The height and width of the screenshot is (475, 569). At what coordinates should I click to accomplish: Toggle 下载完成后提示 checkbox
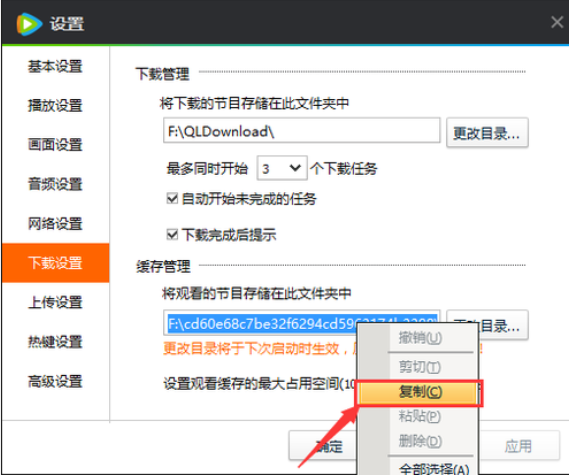[x=172, y=234]
